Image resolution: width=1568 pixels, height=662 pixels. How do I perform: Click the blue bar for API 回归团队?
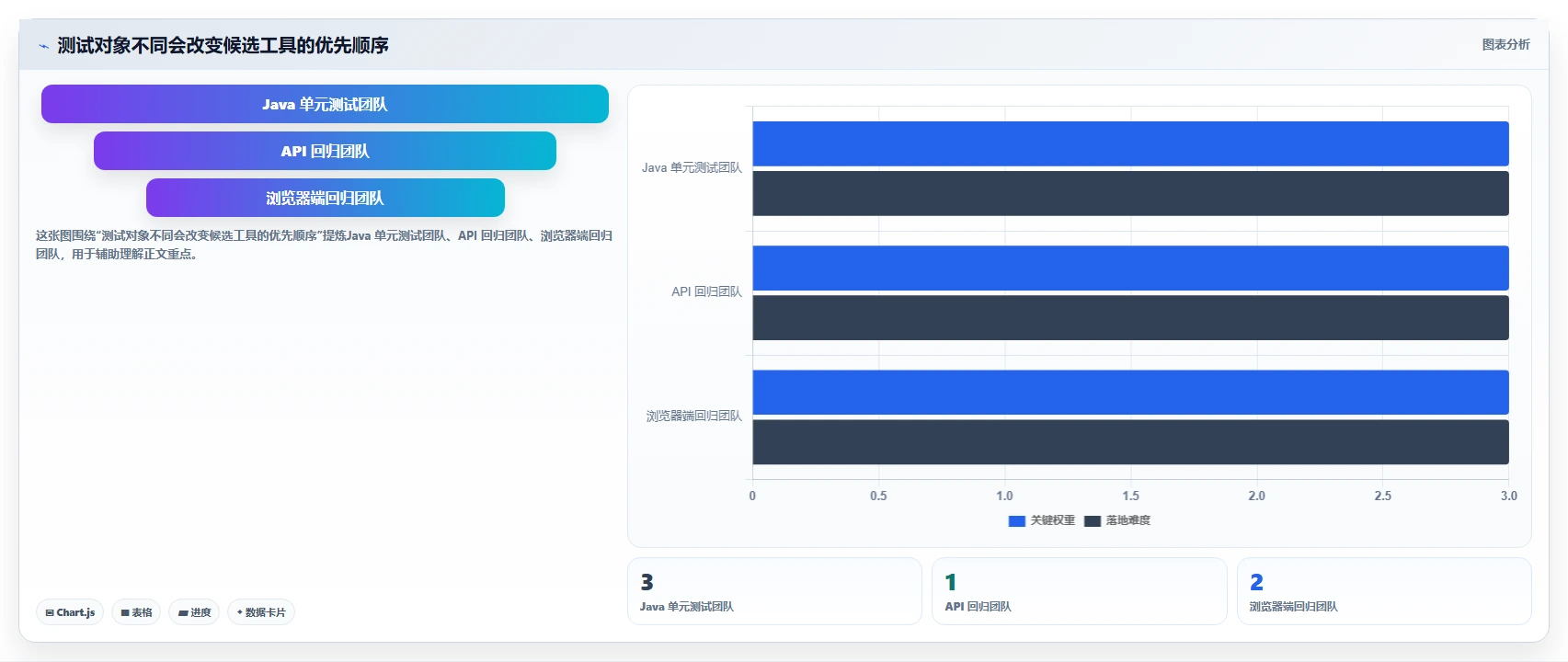1130,268
